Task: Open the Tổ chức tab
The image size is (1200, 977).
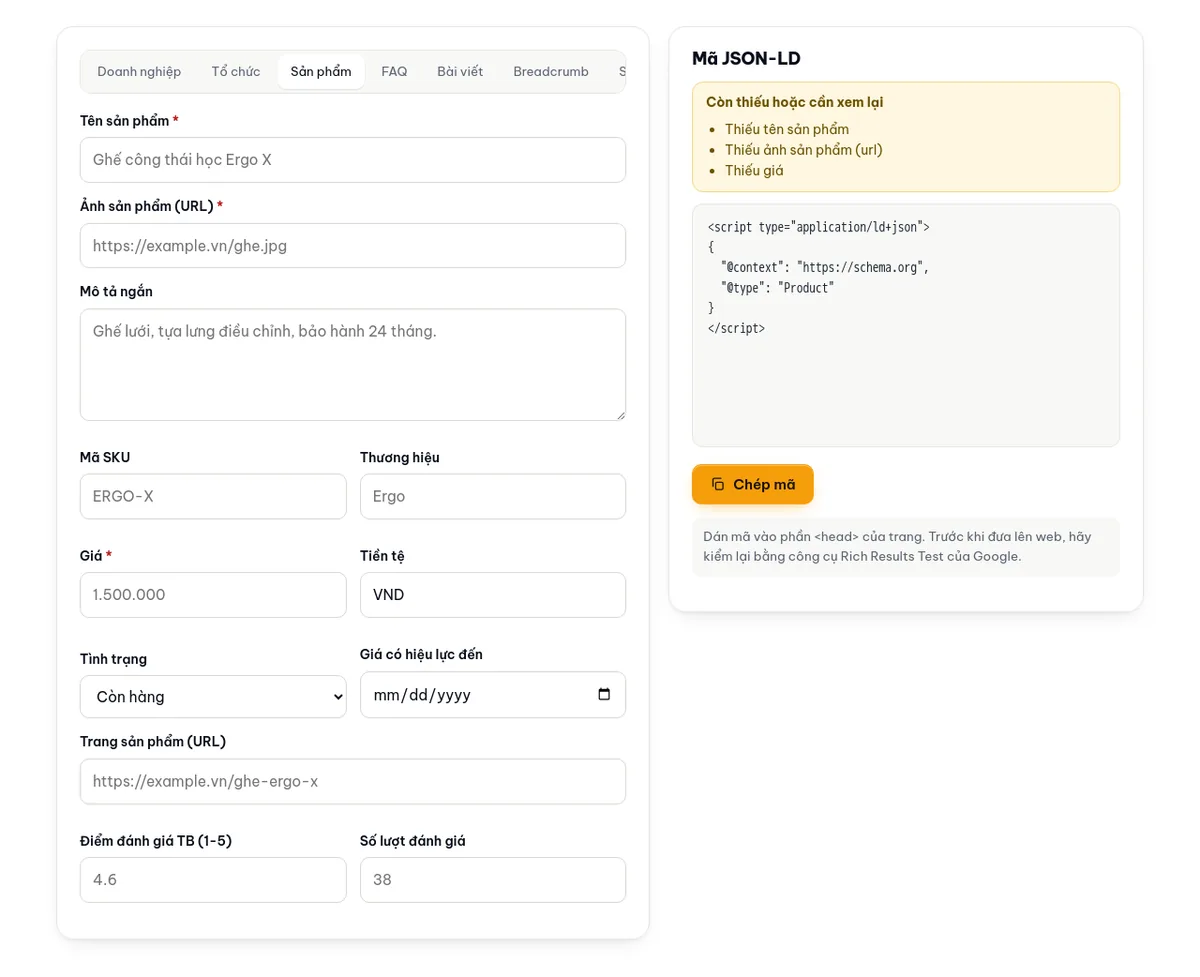Action: 236,72
